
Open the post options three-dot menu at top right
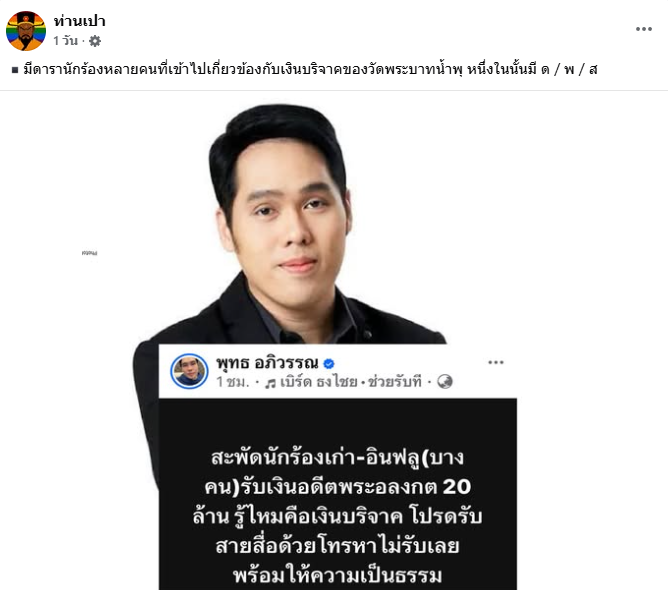[644, 29]
